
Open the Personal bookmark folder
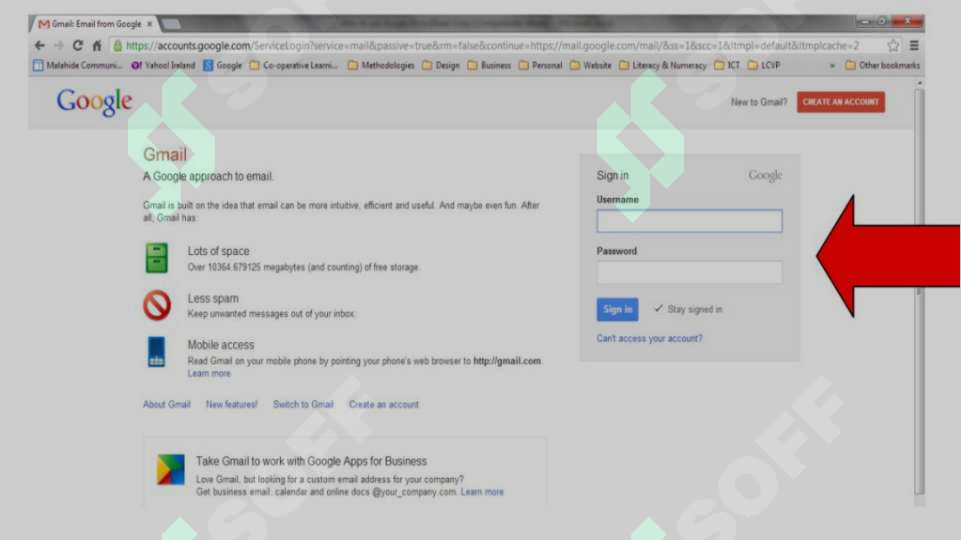pos(541,65)
